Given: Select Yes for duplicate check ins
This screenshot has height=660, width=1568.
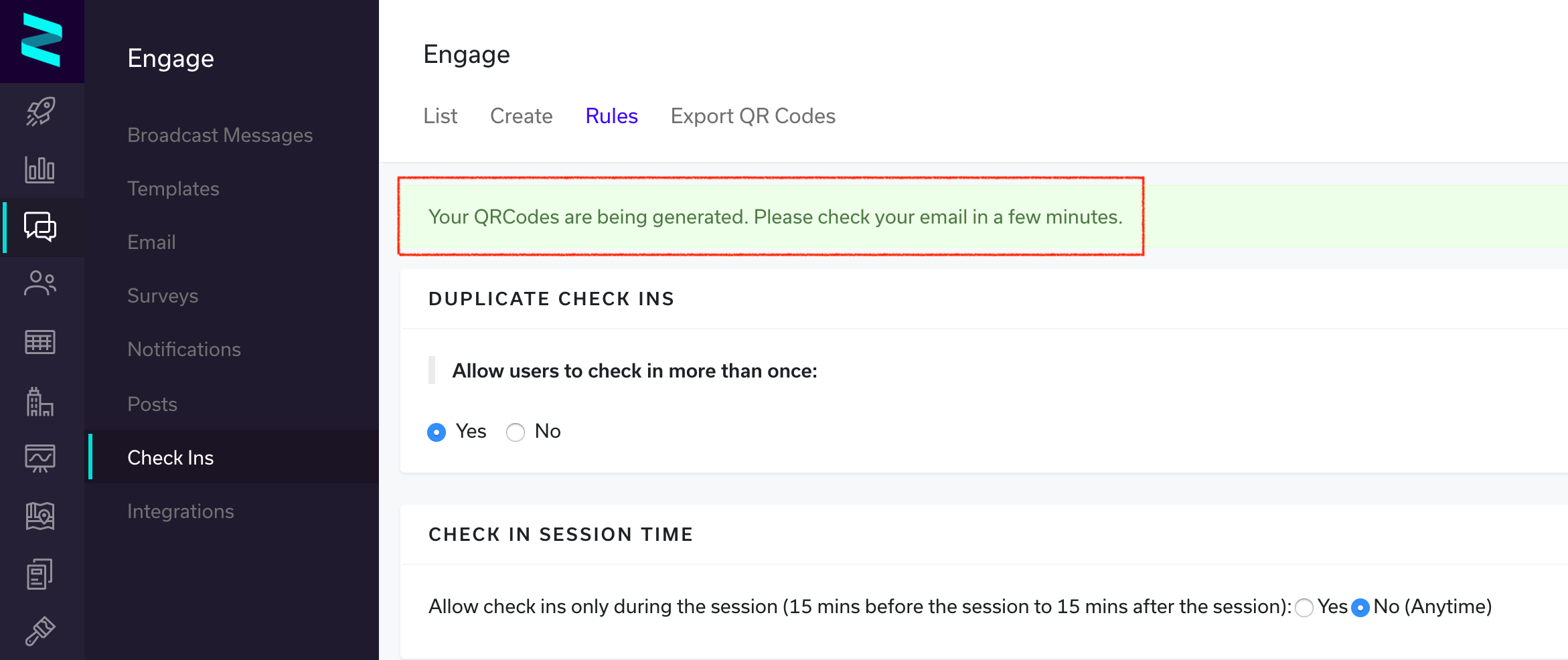Looking at the screenshot, I should click(x=437, y=432).
